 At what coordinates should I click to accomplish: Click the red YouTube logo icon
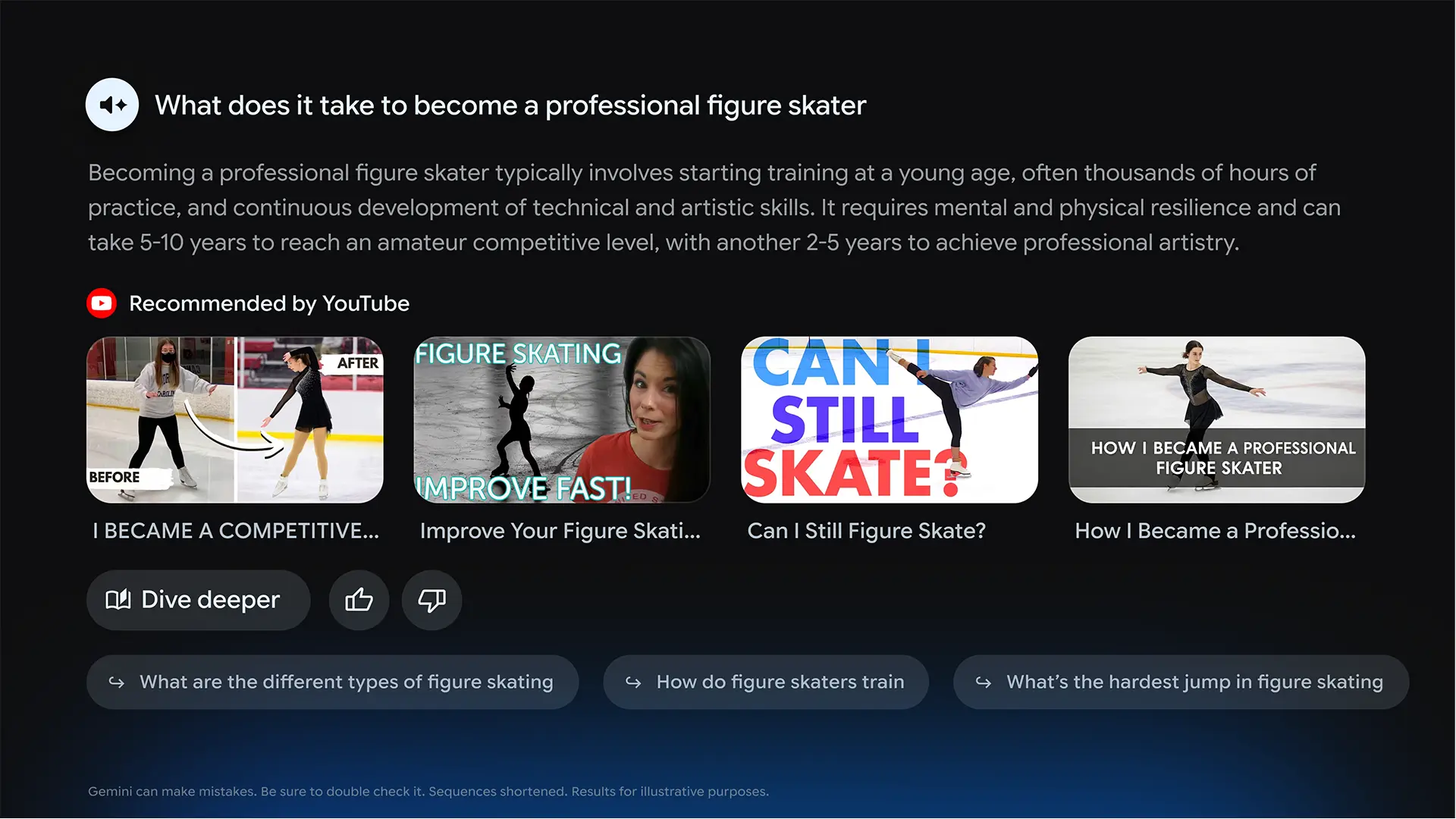[x=102, y=303]
